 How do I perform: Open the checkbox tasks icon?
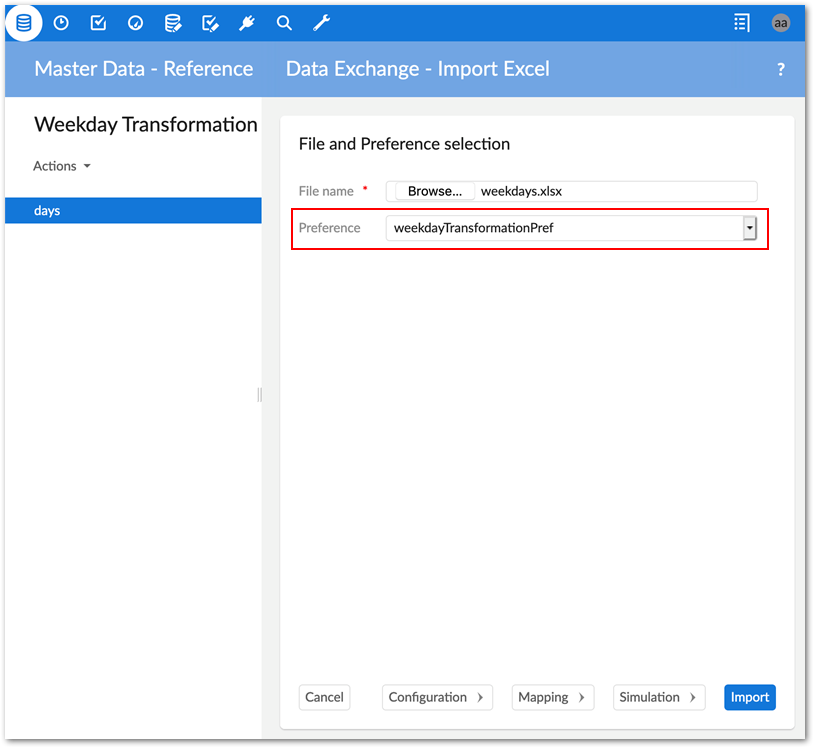(98, 22)
